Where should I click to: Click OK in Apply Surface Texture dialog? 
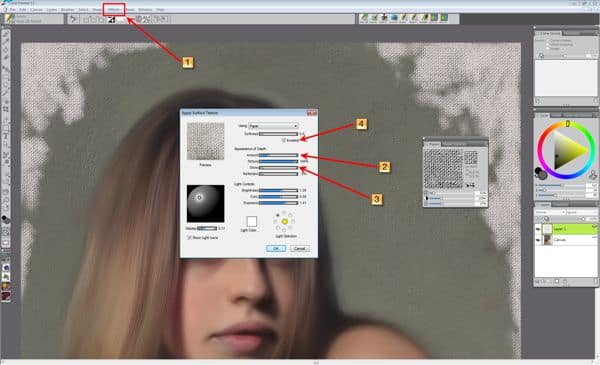tap(276, 248)
